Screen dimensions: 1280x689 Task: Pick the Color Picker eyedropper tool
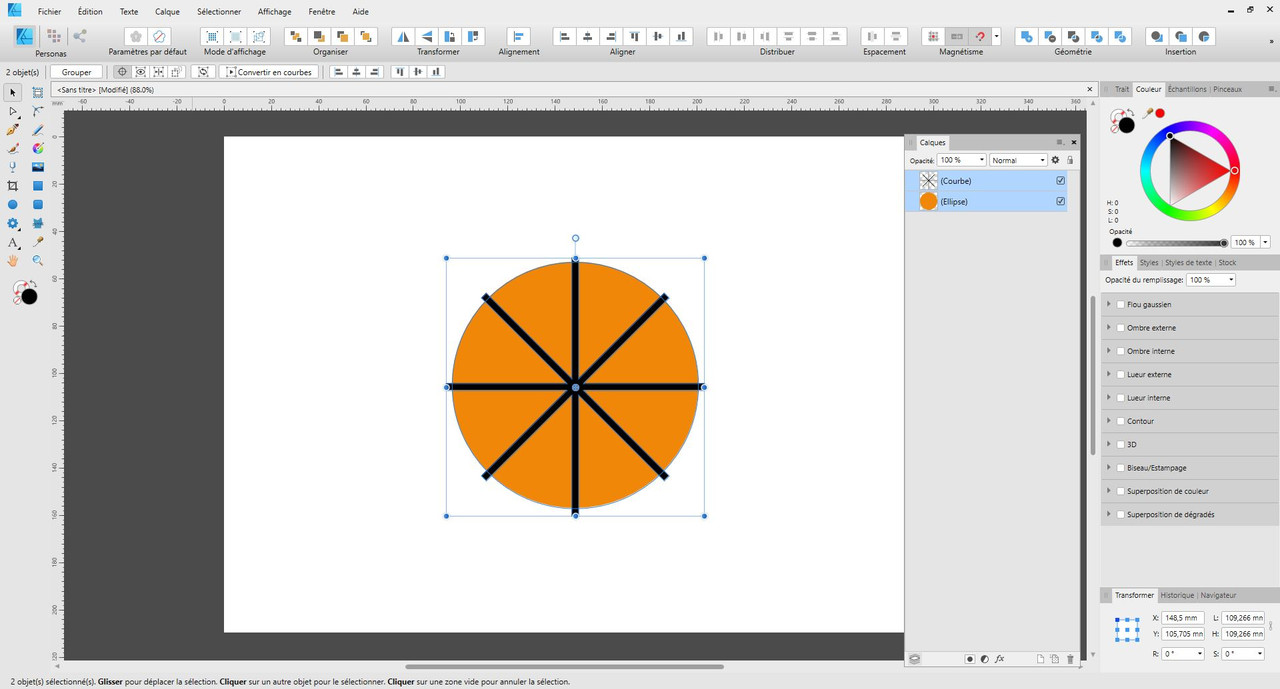[x=38, y=242]
